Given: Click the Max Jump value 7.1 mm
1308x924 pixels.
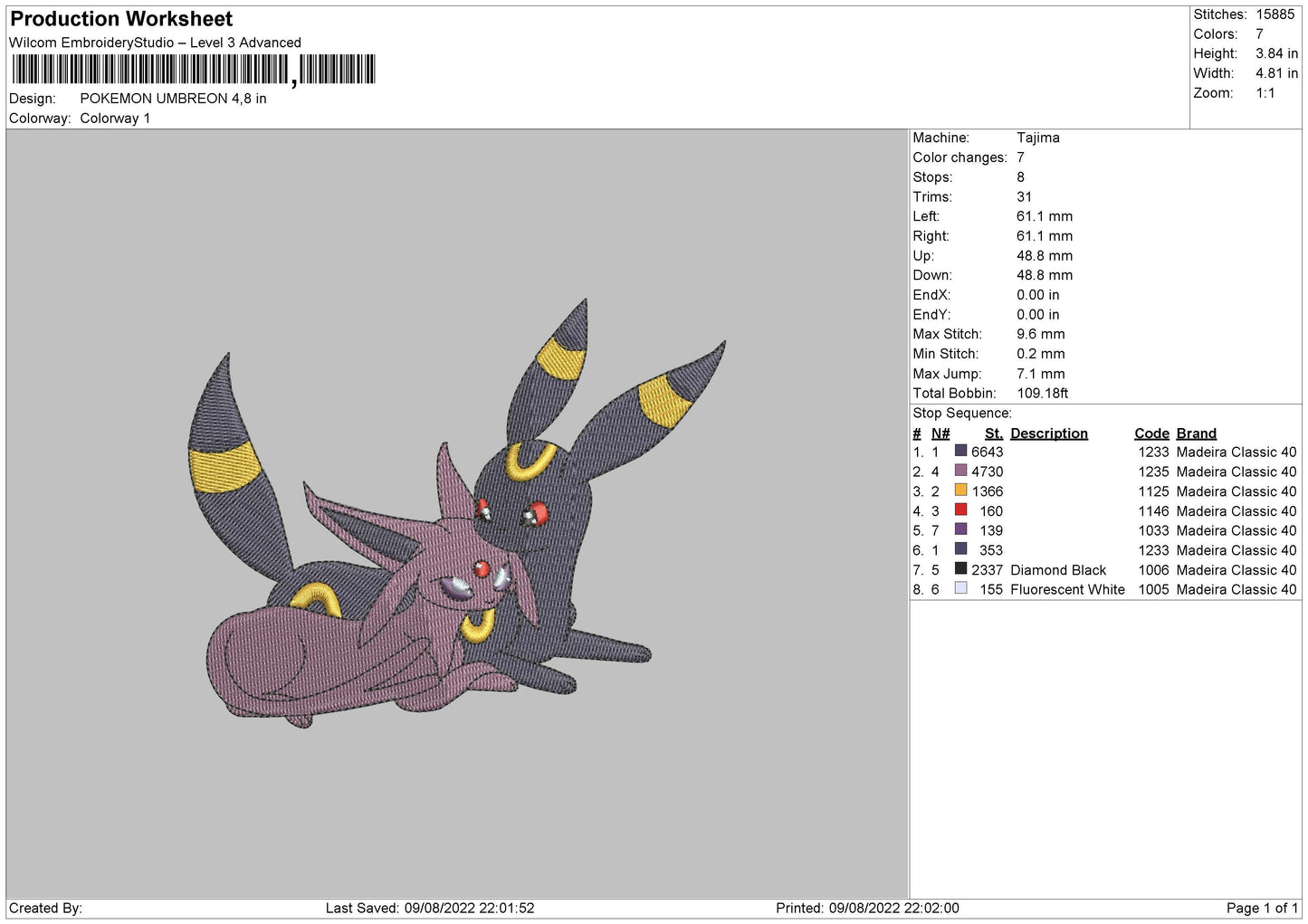Looking at the screenshot, I should 1041,374.
